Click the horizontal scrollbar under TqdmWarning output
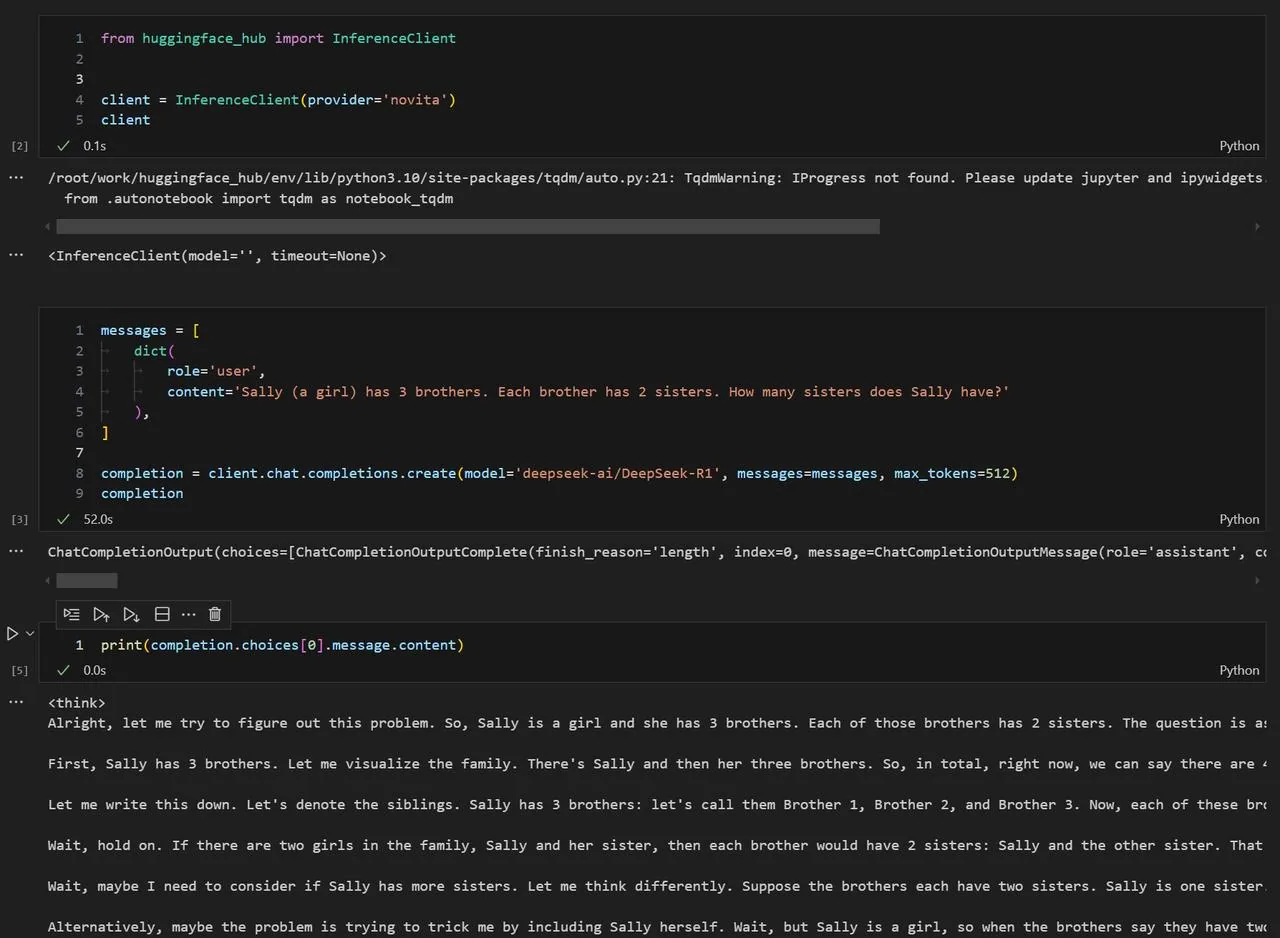The image size is (1280, 938). click(468, 227)
